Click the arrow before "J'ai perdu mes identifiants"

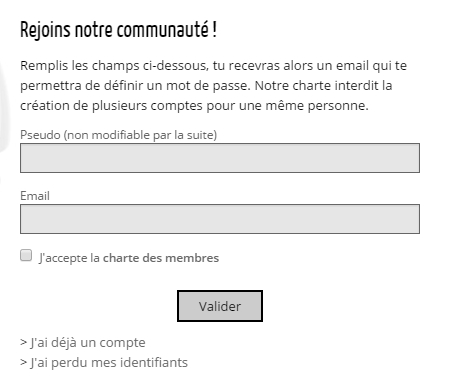tap(23, 362)
